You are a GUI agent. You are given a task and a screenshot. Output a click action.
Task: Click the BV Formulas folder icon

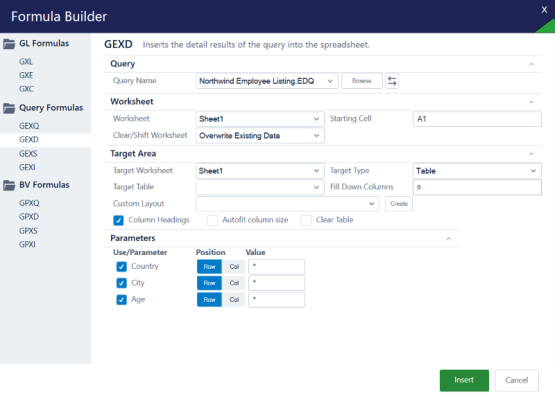[x=9, y=185]
